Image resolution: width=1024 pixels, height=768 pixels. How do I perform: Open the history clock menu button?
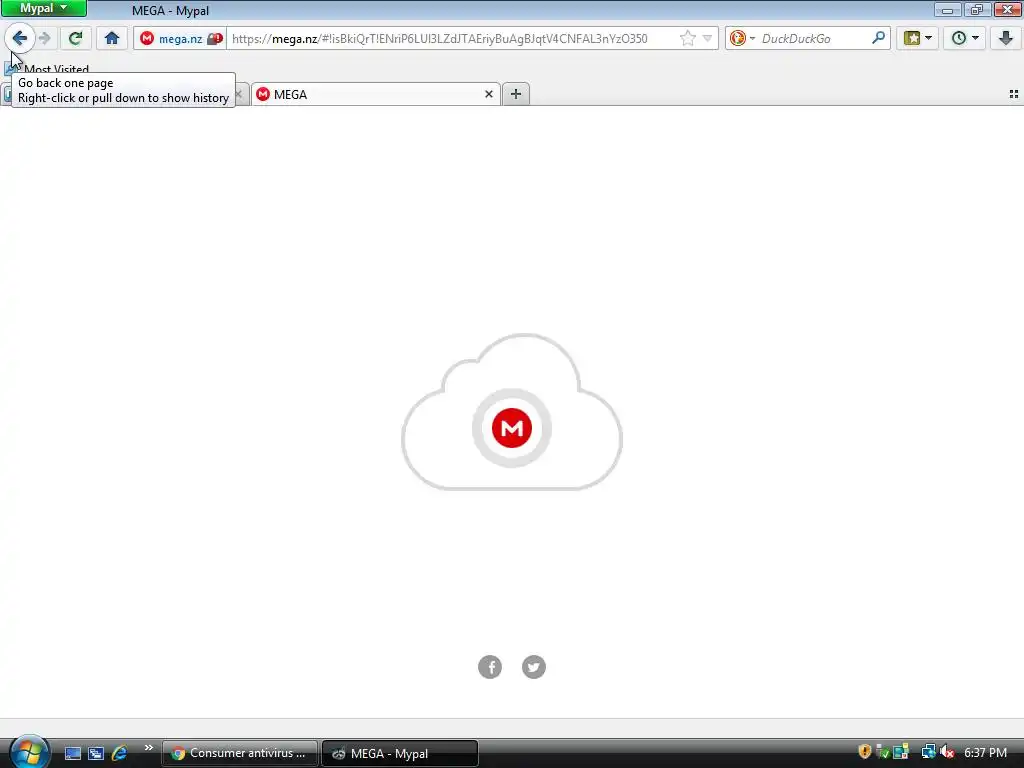pyautogui.click(x=965, y=38)
